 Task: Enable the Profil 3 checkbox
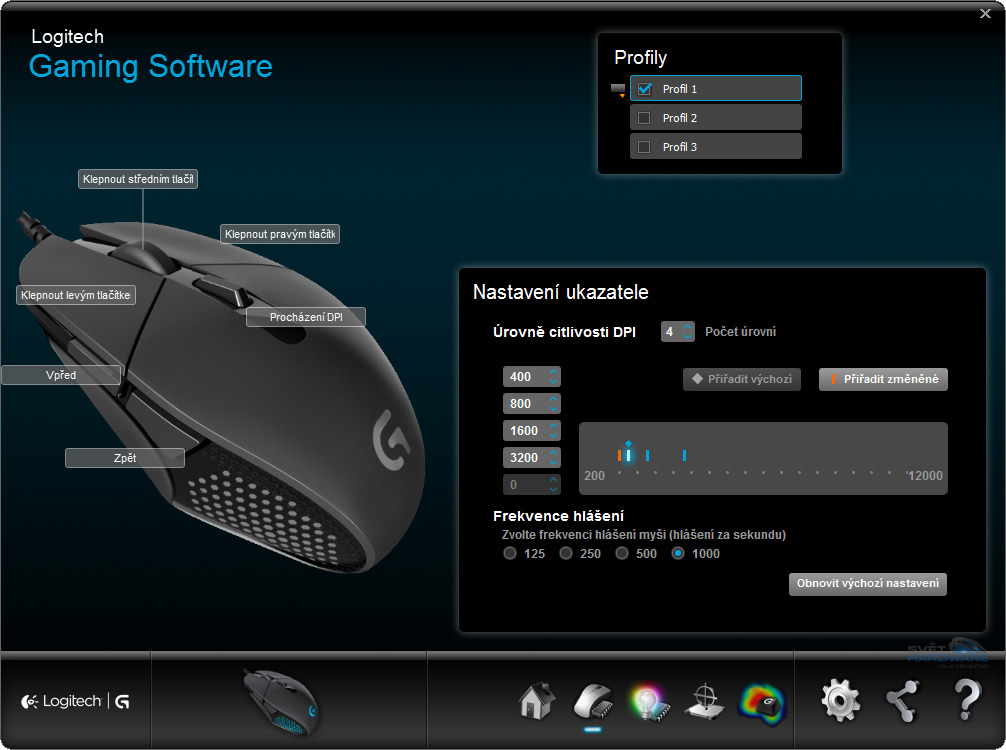pyautogui.click(x=644, y=146)
